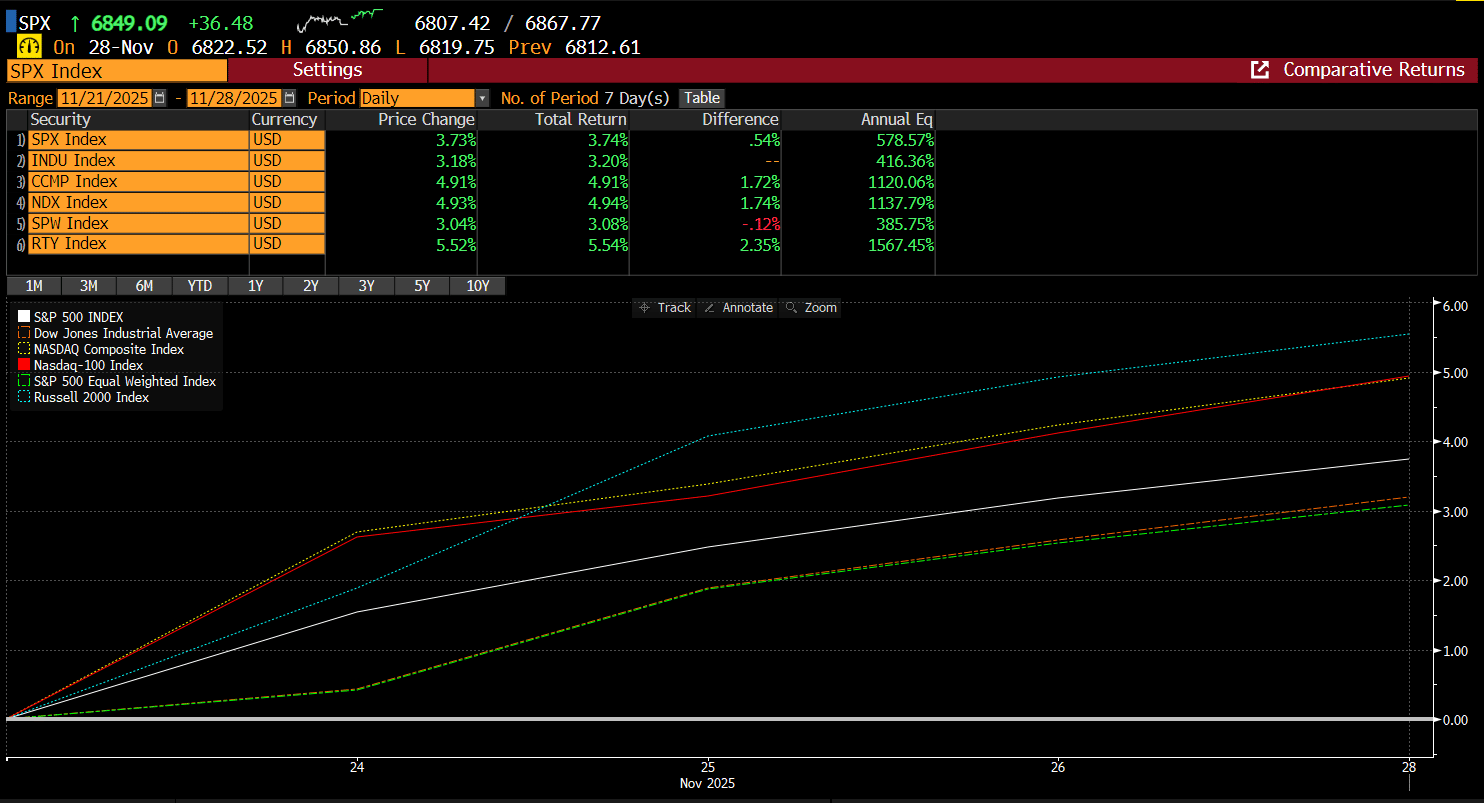Click the SPX last price 6849.09
This screenshot has width=1484, height=803.
[x=128, y=22]
